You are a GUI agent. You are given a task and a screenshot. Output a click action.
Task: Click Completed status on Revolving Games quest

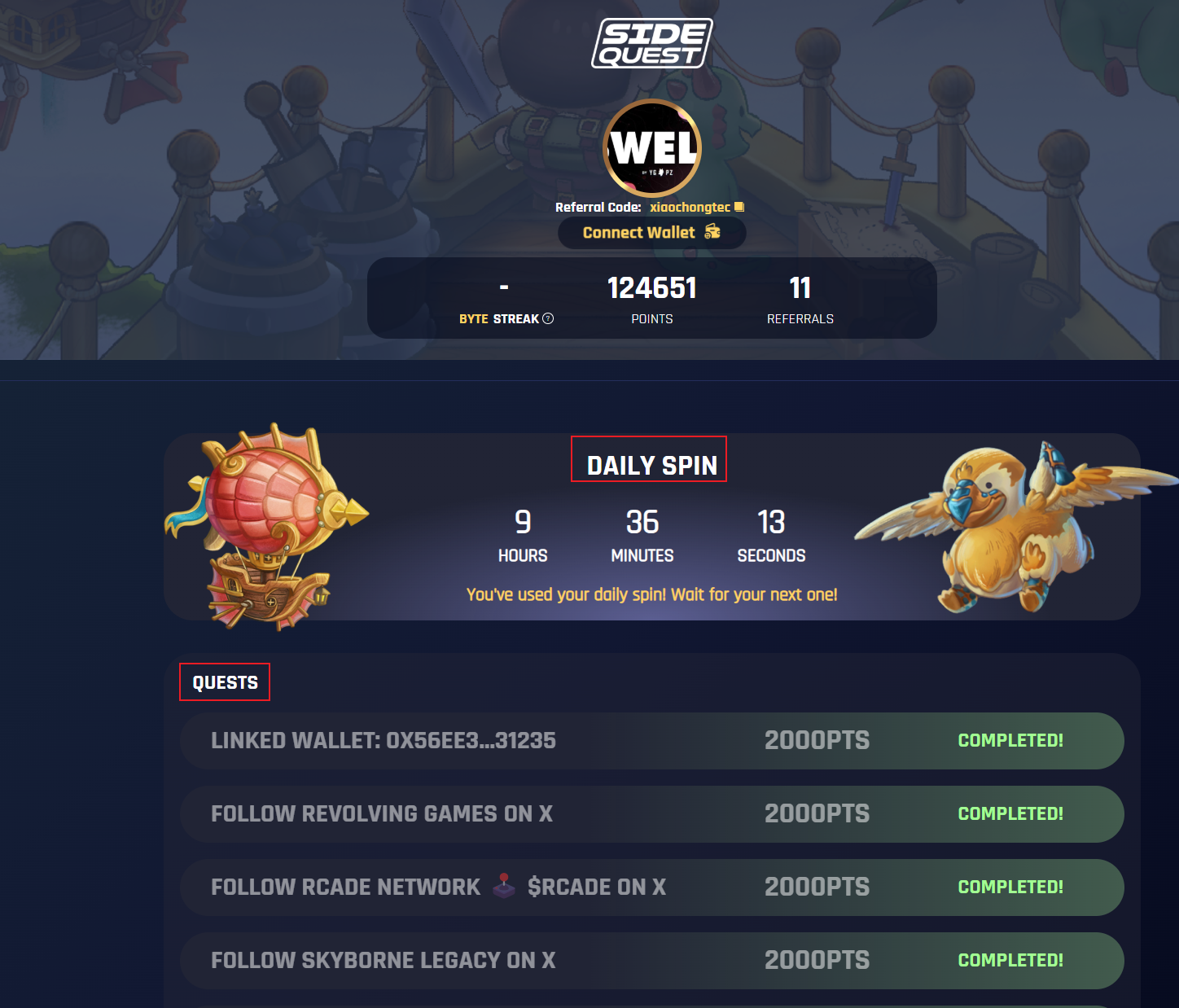pyautogui.click(x=1010, y=813)
